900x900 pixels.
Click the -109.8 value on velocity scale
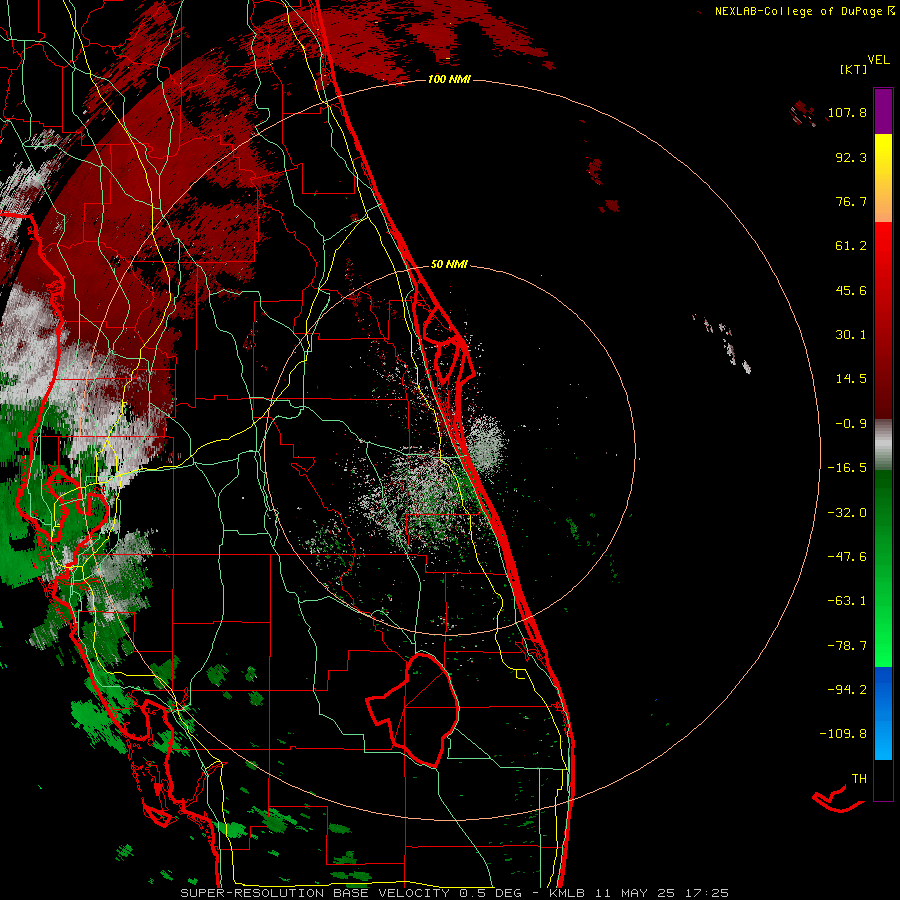(843, 734)
